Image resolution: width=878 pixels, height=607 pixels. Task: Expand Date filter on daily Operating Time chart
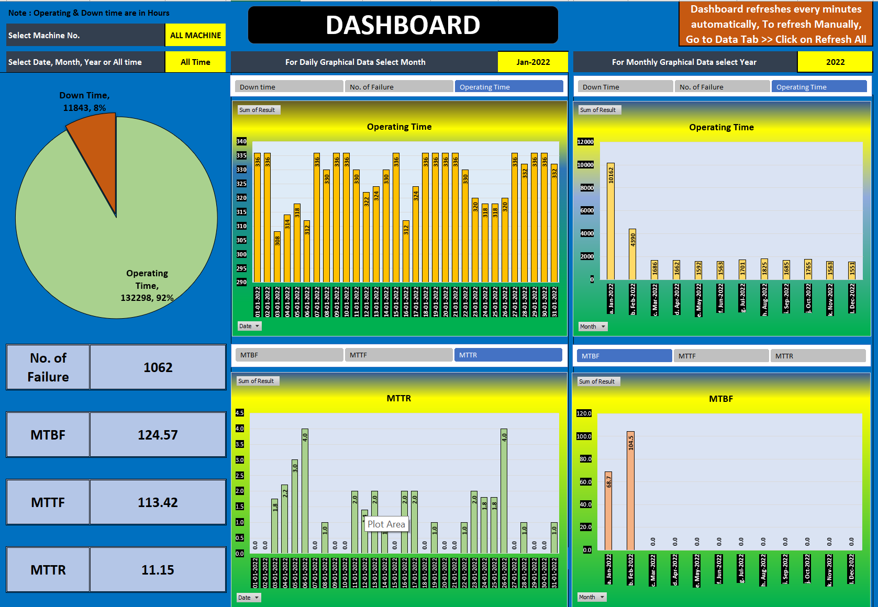(249, 326)
